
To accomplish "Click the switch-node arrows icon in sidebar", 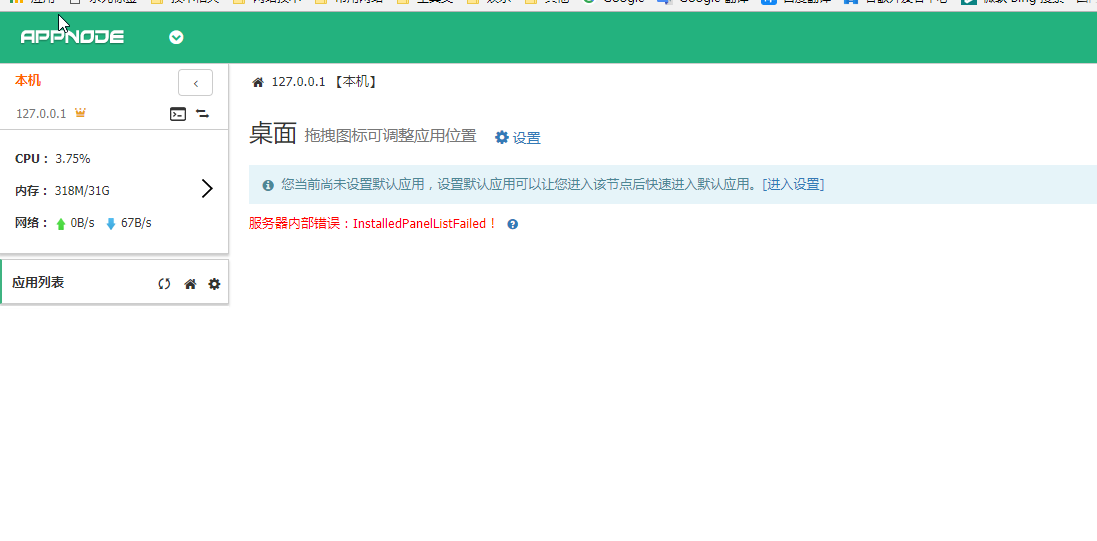I will coord(202,114).
